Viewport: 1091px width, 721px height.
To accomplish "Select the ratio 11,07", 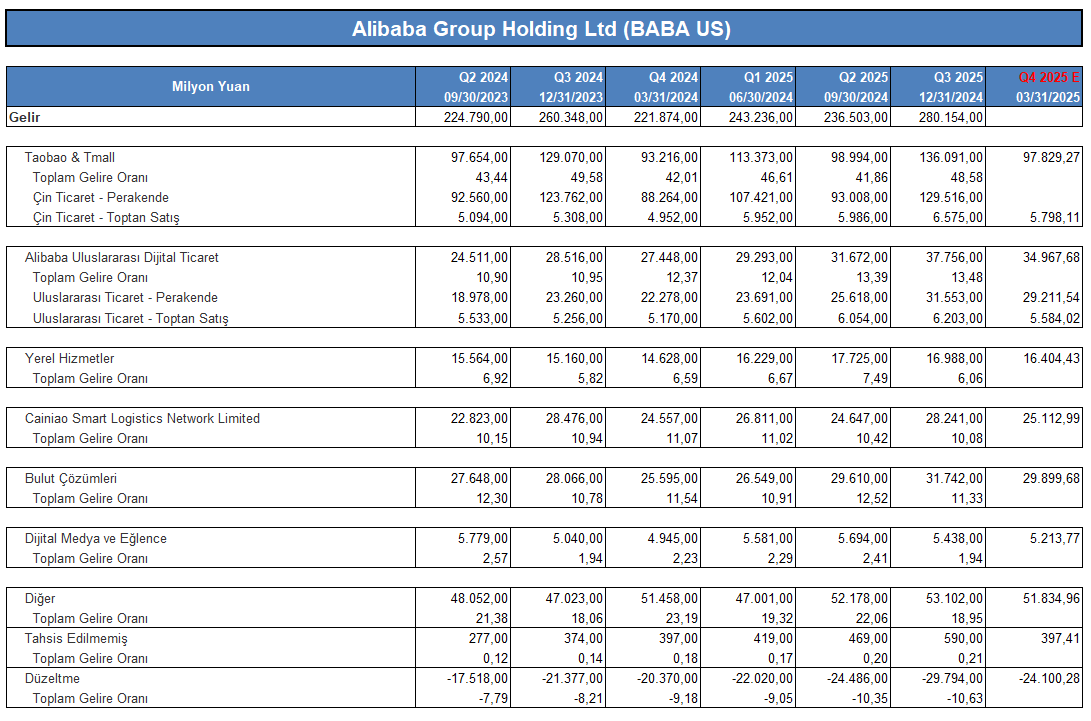I will point(682,438).
